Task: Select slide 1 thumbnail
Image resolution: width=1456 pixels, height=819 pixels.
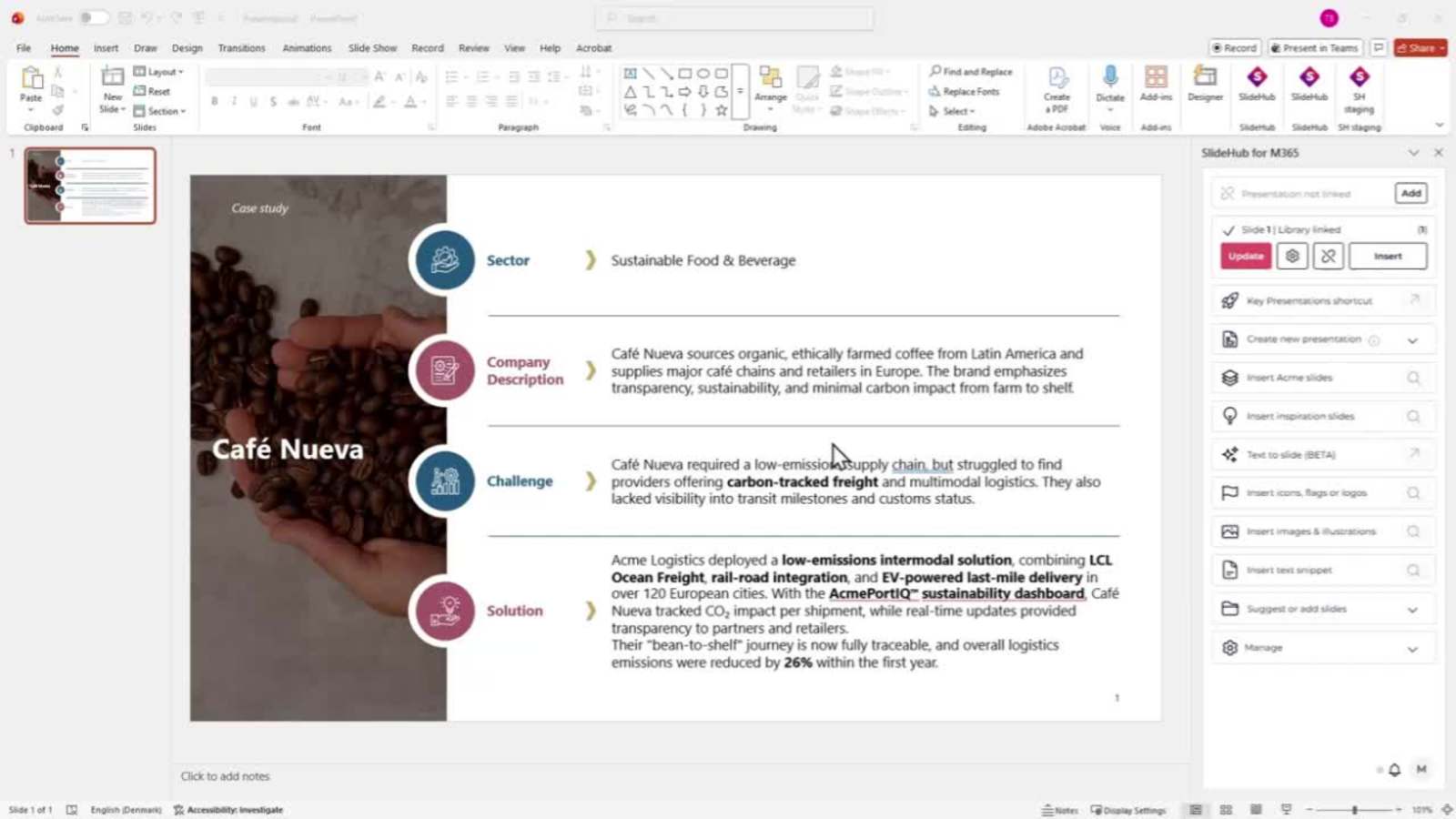Action: (x=90, y=186)
